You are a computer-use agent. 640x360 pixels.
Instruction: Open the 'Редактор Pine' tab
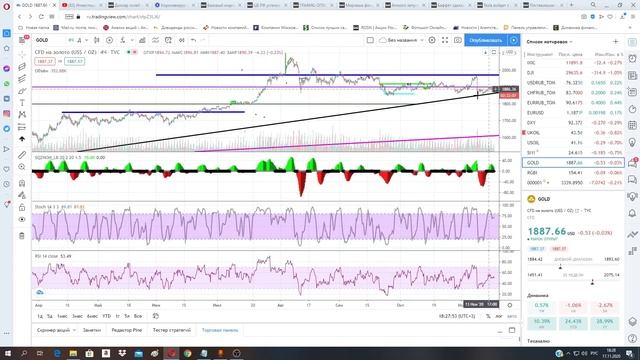click(x=127, y=330)
